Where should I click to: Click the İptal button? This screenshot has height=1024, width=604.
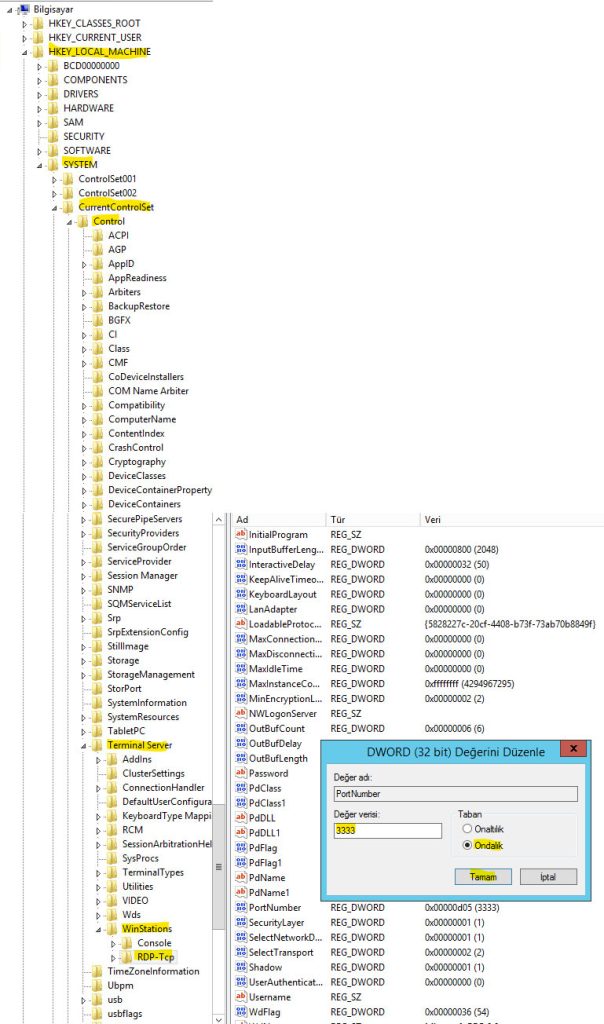(548, 876)
